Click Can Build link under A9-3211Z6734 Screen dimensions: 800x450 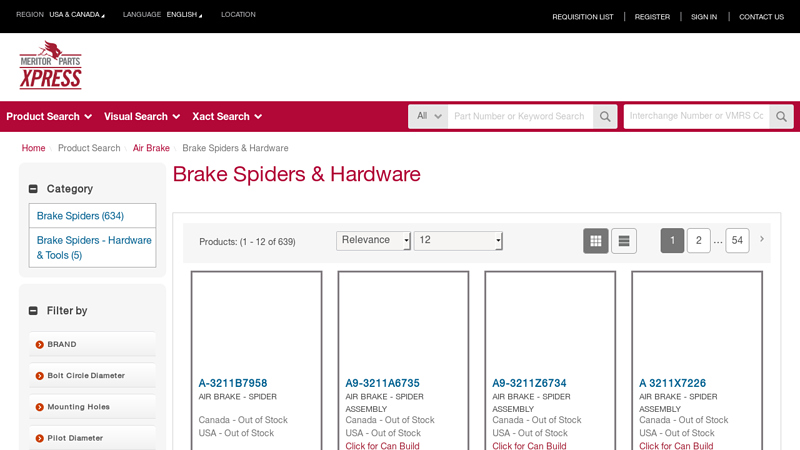coord(529,445)
